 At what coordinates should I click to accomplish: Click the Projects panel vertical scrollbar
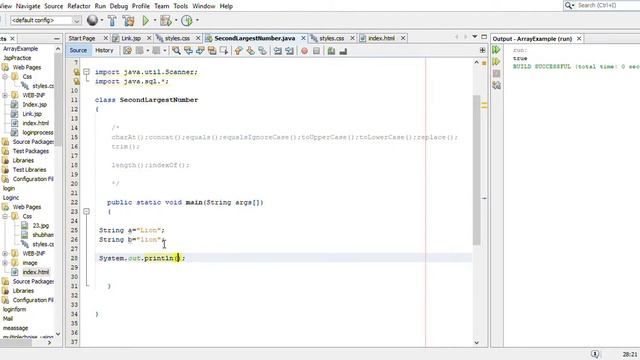tap(58, 101)
